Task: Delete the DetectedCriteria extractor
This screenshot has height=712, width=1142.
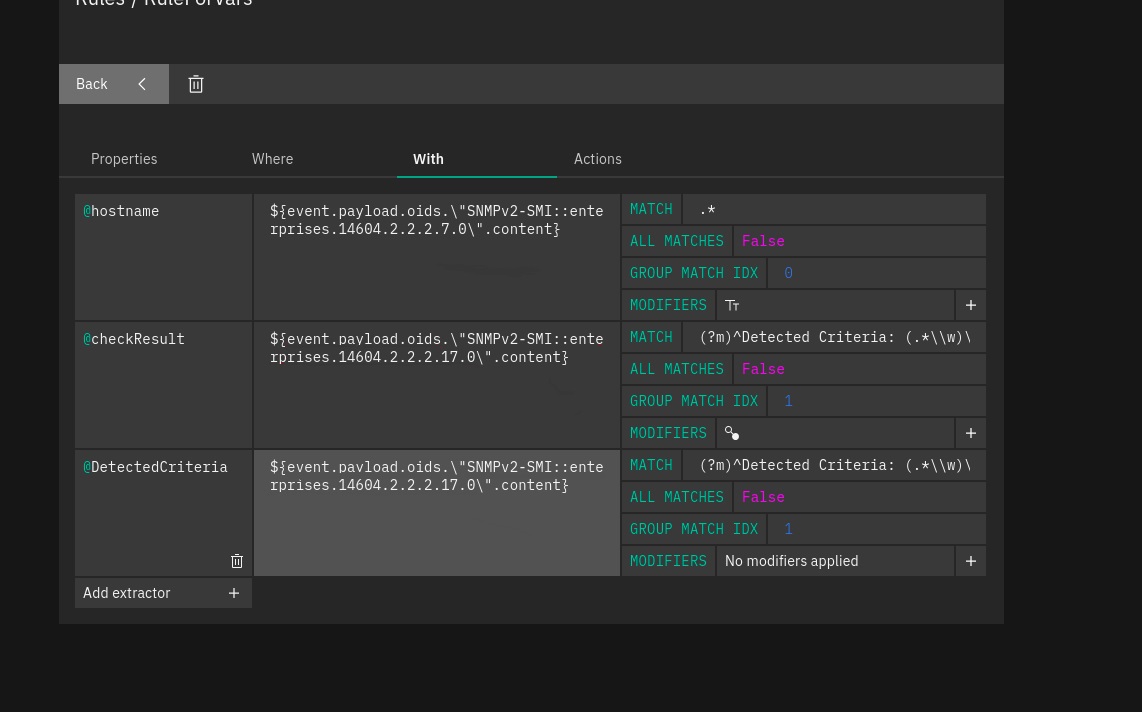Action: click(237, 561)
